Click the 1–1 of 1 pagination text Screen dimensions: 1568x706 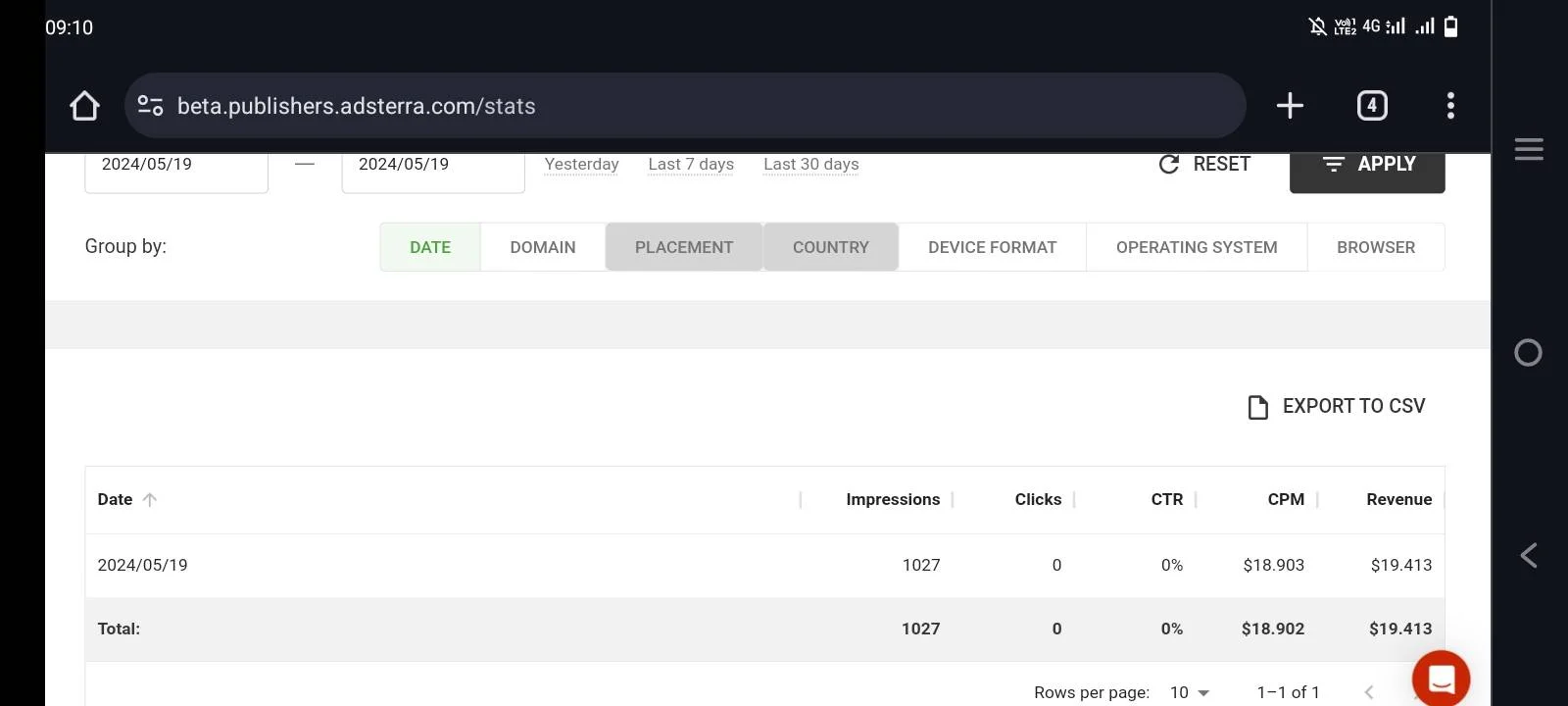click(x=1289, y=692)
